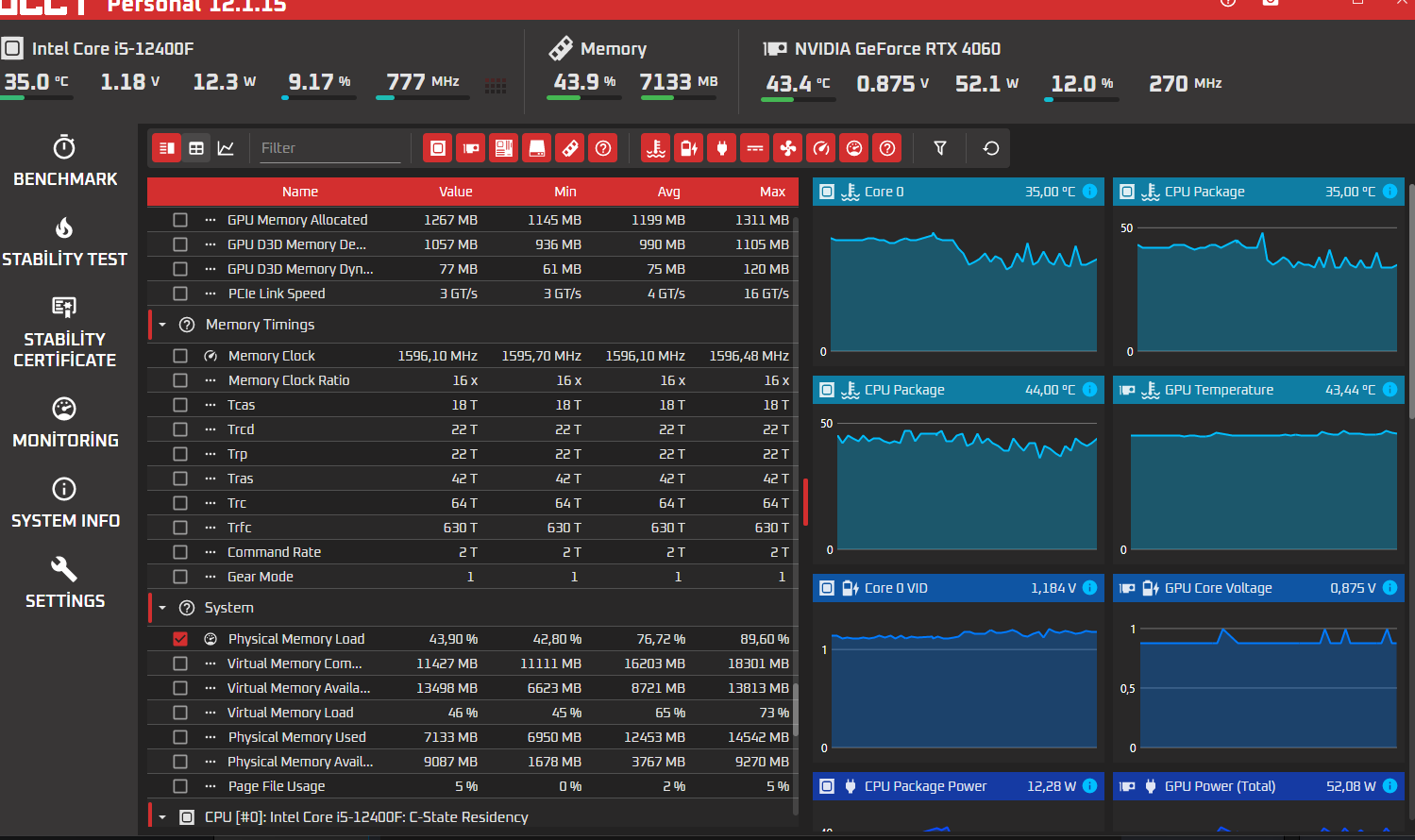The width and height of the screenshot is (1415, 840).
Task: Check the GPU Memory Allocated checkbox
Action: [x=180, y=220]
